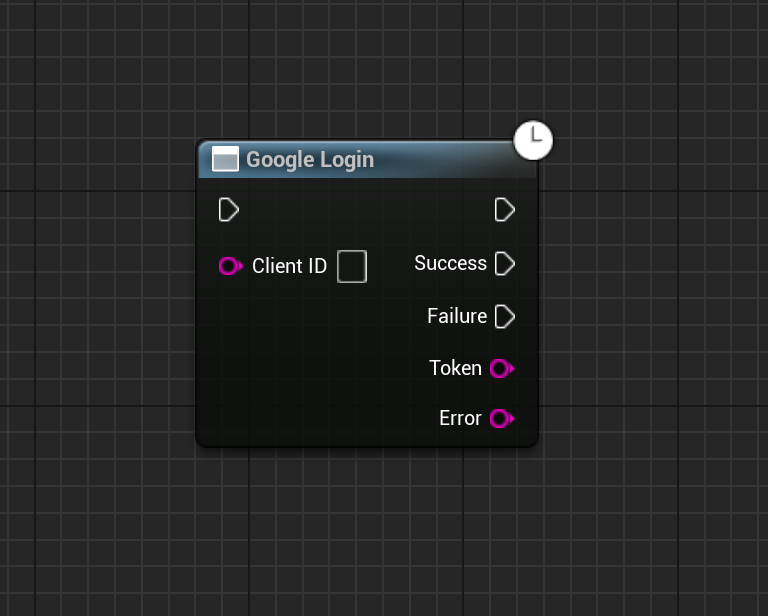
Task: Click the top unlabeled output execution pin
Action: coord(505,210)
